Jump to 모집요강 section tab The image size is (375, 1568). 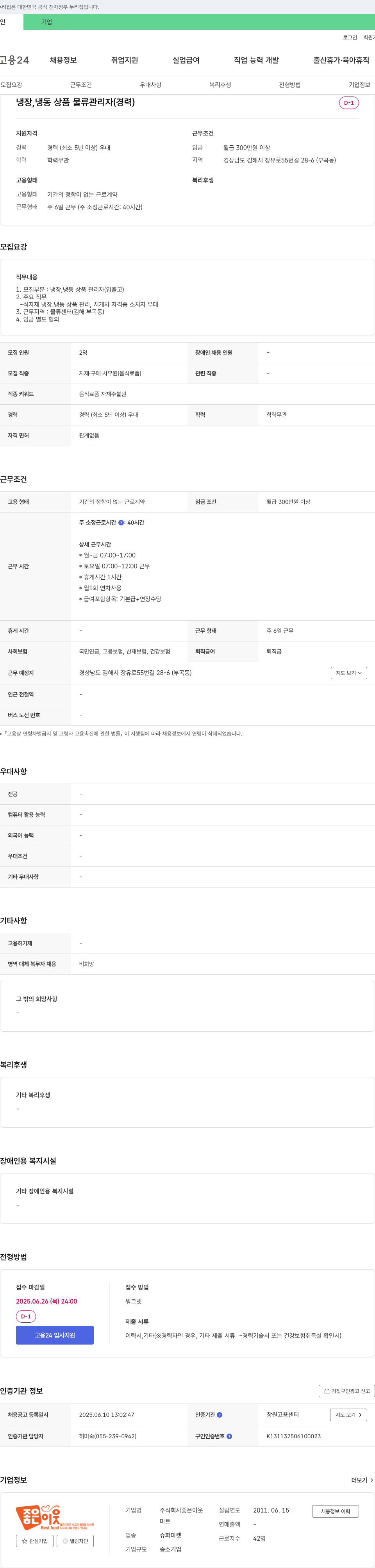tap(11, 85)
